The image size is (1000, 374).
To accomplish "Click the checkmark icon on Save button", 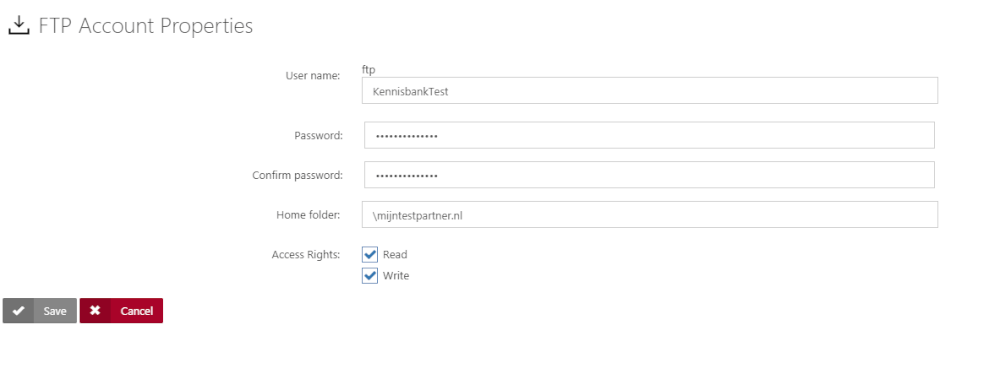I will click(18, 311).
